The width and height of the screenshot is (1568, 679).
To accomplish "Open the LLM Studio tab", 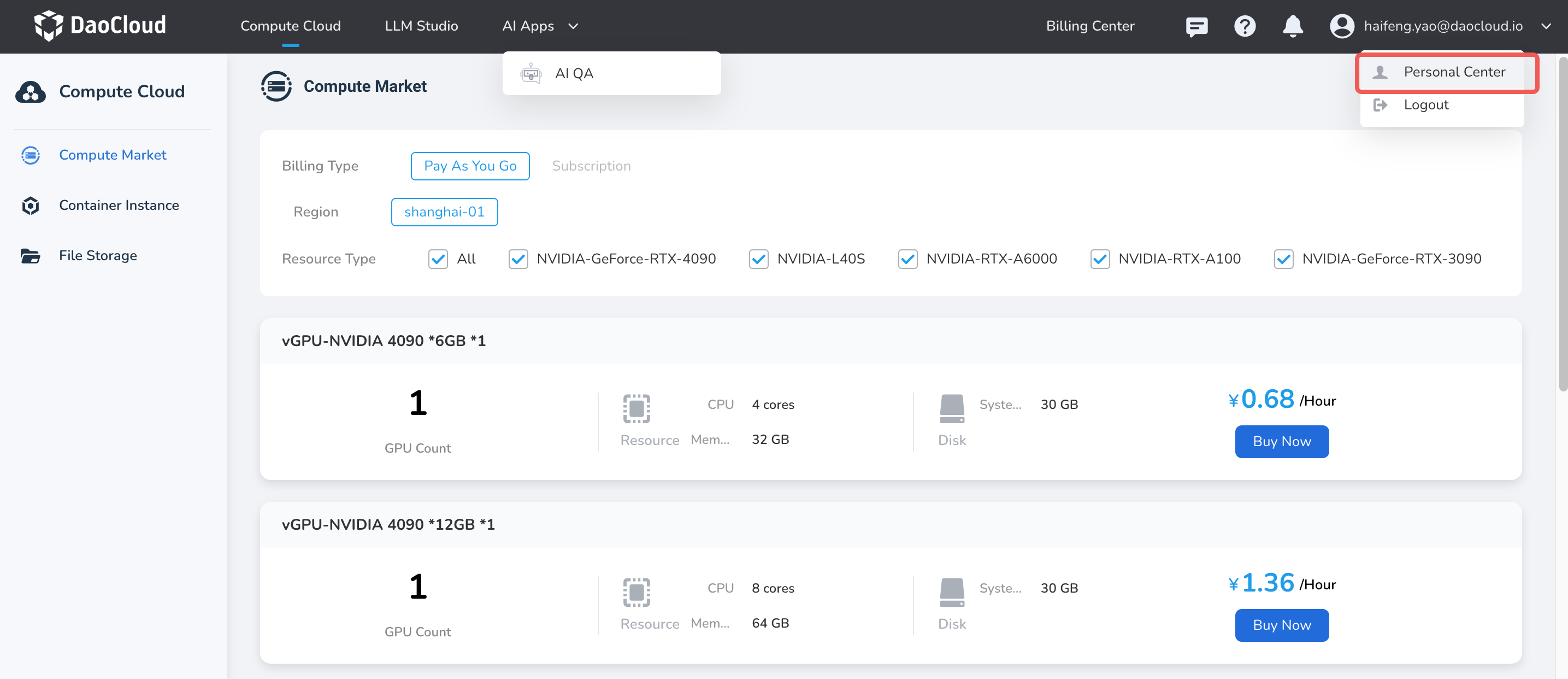I will 421,26.
